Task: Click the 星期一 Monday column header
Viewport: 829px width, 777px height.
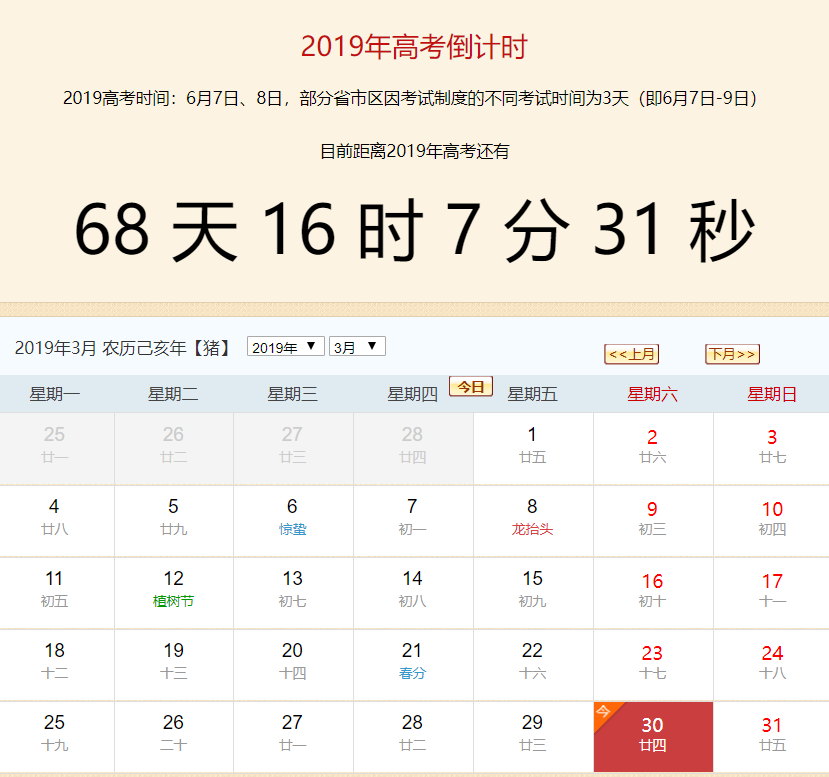Action: click(x=57, y=393)
